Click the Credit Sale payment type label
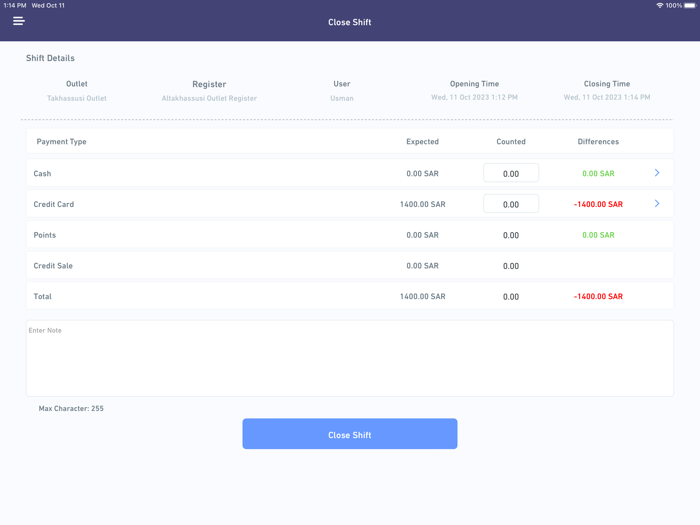700x525 pixels. click(x=53, y=266)
